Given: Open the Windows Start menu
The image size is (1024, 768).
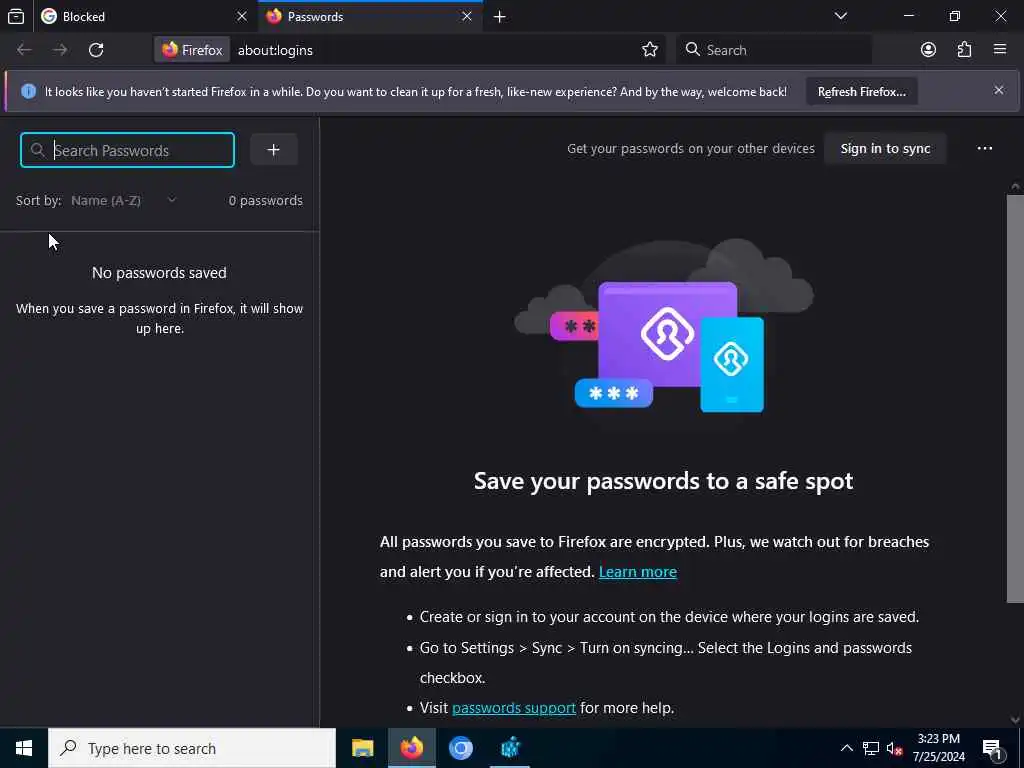Looking at the screenshot, I should 24,748.
